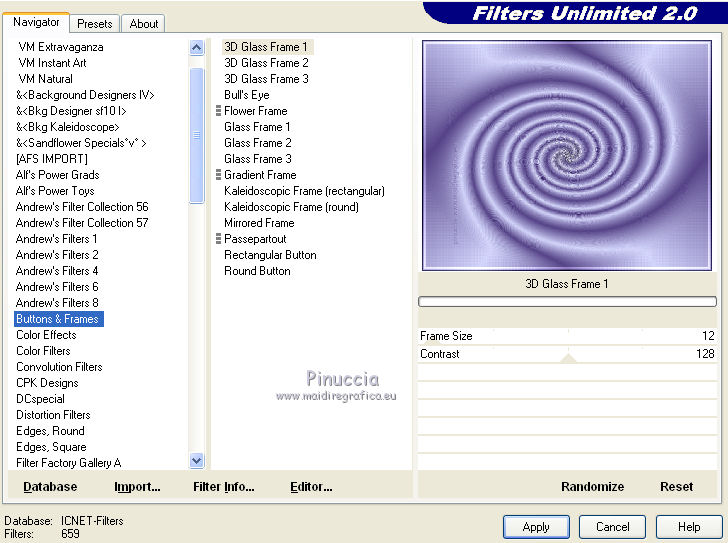The image size is (728, 543).
Task: Select &<Sandflower Specials"v"> category
Action: click(x=81, y=143)
